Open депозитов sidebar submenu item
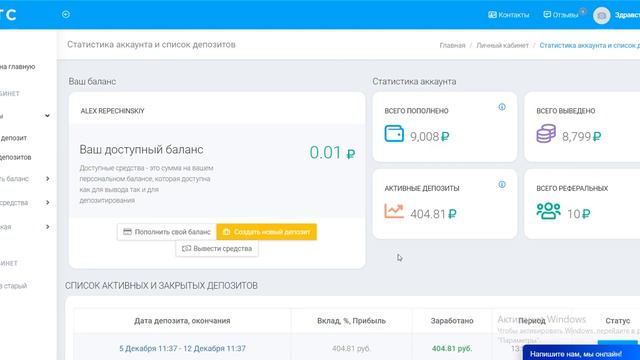This screenshot has width=640, height=360. tap(16, 157)
